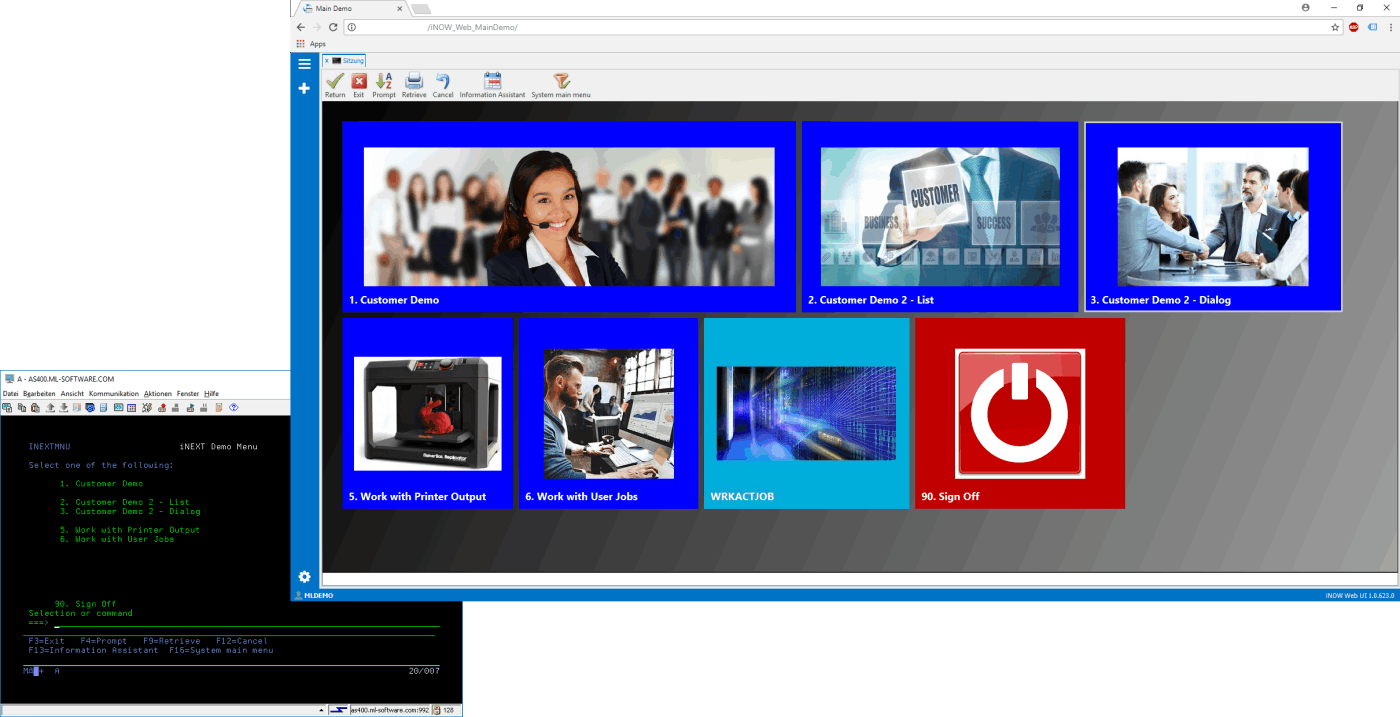Click "F16=System main menu" in terminal

(220, 650)
